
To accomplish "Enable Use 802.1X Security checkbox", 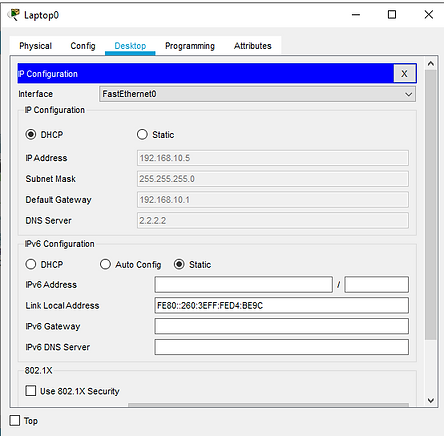I will (31, 391).
